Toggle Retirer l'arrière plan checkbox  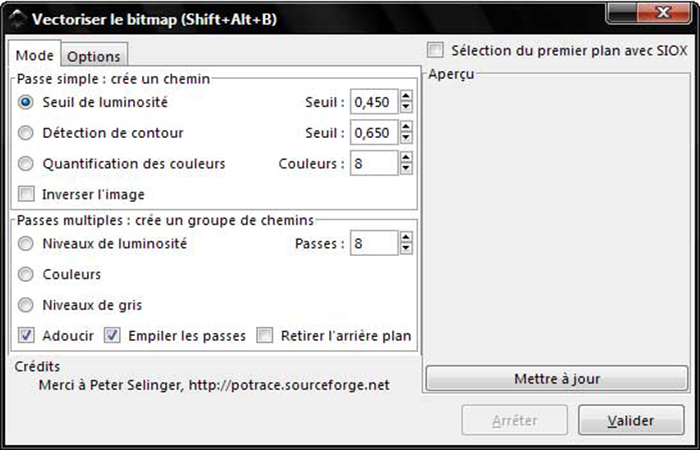point(265,336)
